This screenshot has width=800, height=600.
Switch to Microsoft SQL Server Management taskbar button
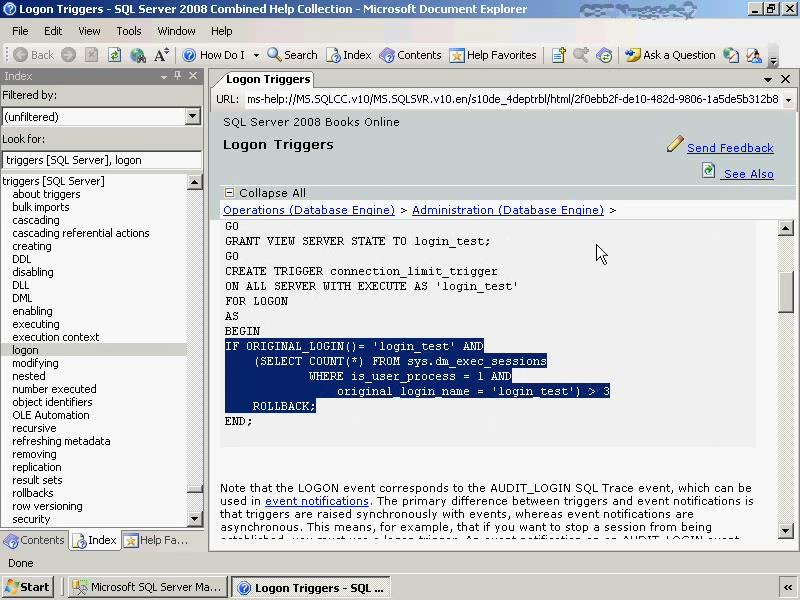[x=147, y=587]
